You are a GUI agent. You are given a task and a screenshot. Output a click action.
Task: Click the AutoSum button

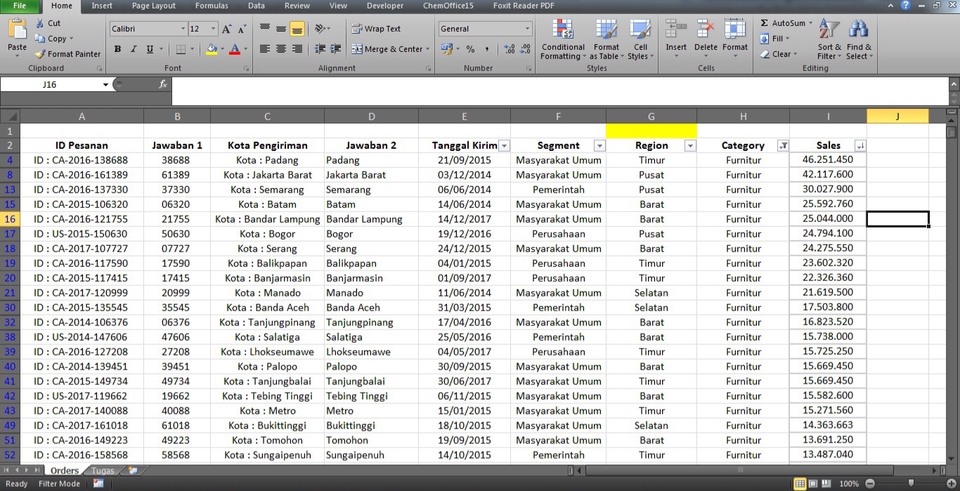pos(786,23)
